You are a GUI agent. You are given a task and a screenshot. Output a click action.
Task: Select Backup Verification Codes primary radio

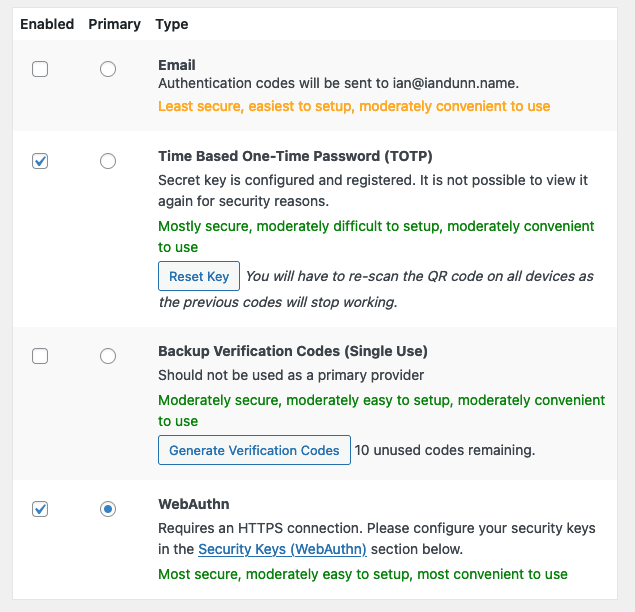pos(108,356)
